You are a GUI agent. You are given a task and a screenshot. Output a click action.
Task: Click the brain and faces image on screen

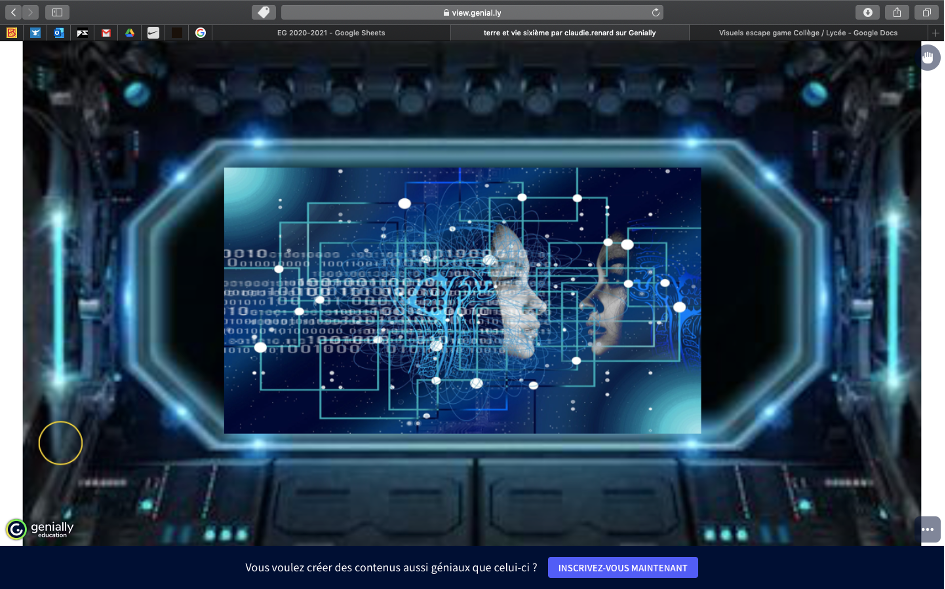(x=462, y=300)
